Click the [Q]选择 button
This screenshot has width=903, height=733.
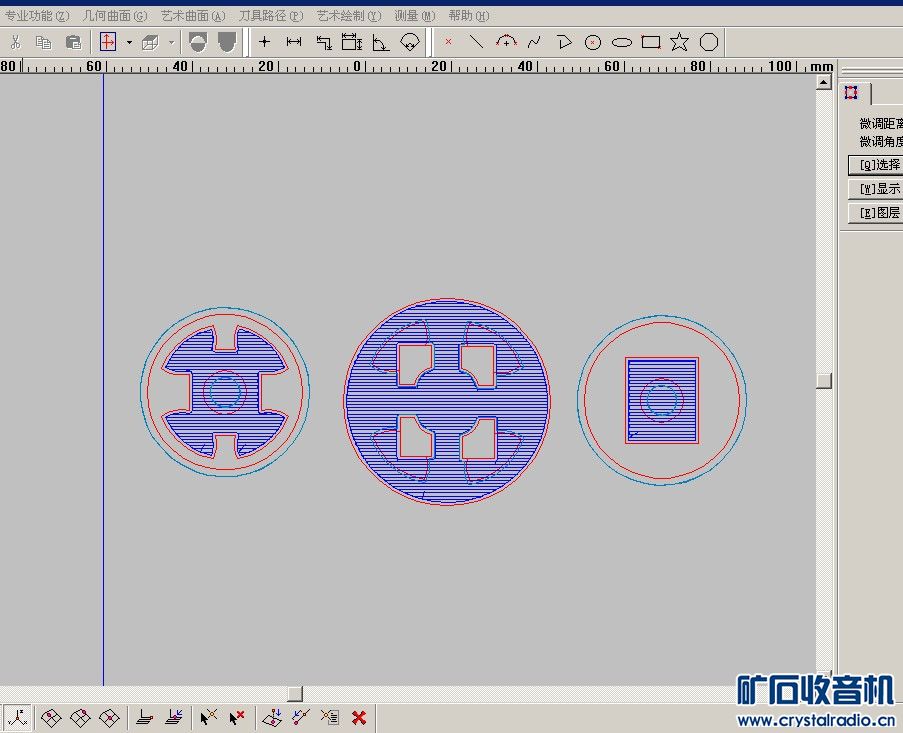point(876,165)
